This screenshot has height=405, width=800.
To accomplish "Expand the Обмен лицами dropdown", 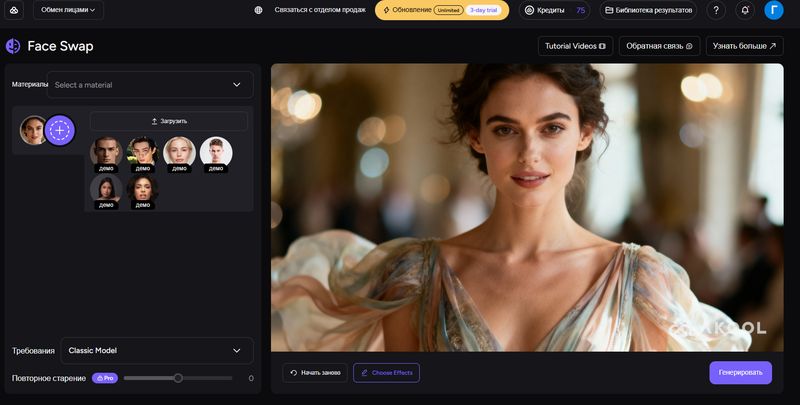I will [x=68, y=10].
